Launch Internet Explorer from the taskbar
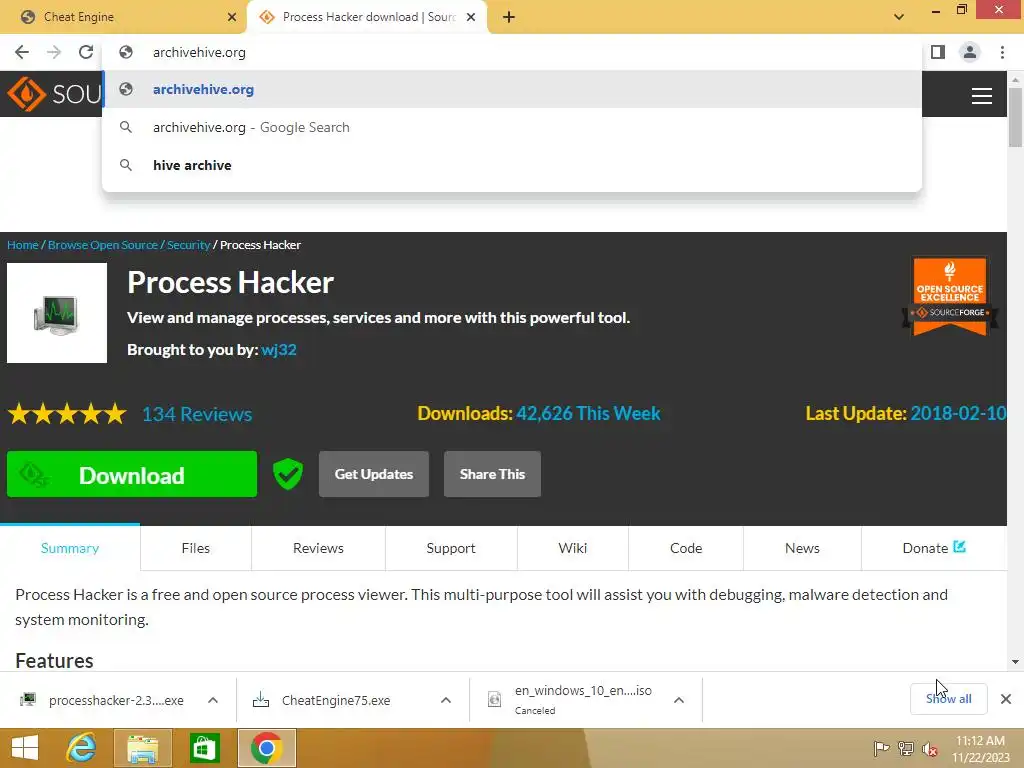Image resolution: width=1024 pixels, height=768 pixels. pyautogui.click(x=82, y=748)
